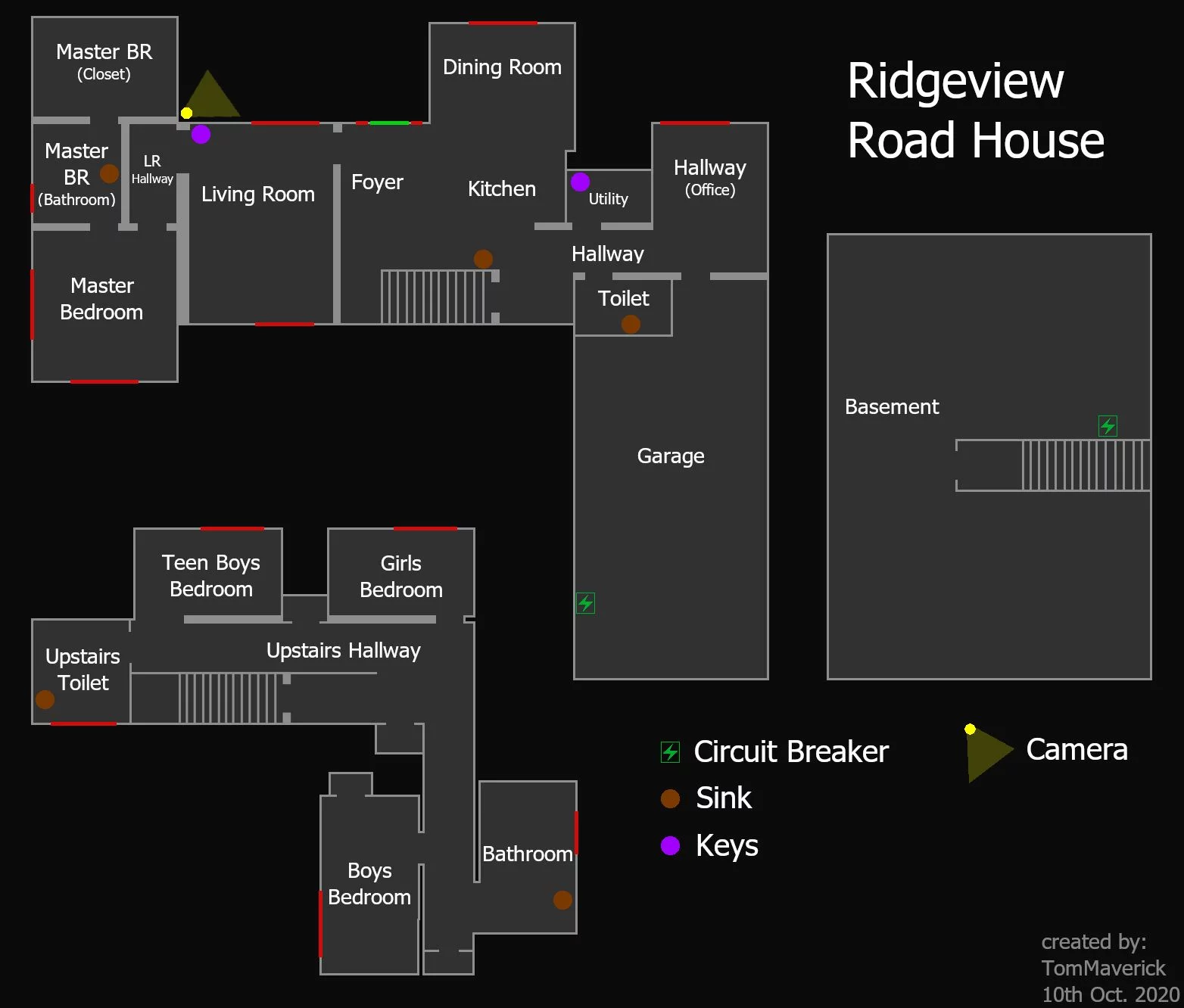The height and width of the screenshot is (1008, 1184).
Task: Click the "Boys Bedroom" label
Action: tap(369, 884)
